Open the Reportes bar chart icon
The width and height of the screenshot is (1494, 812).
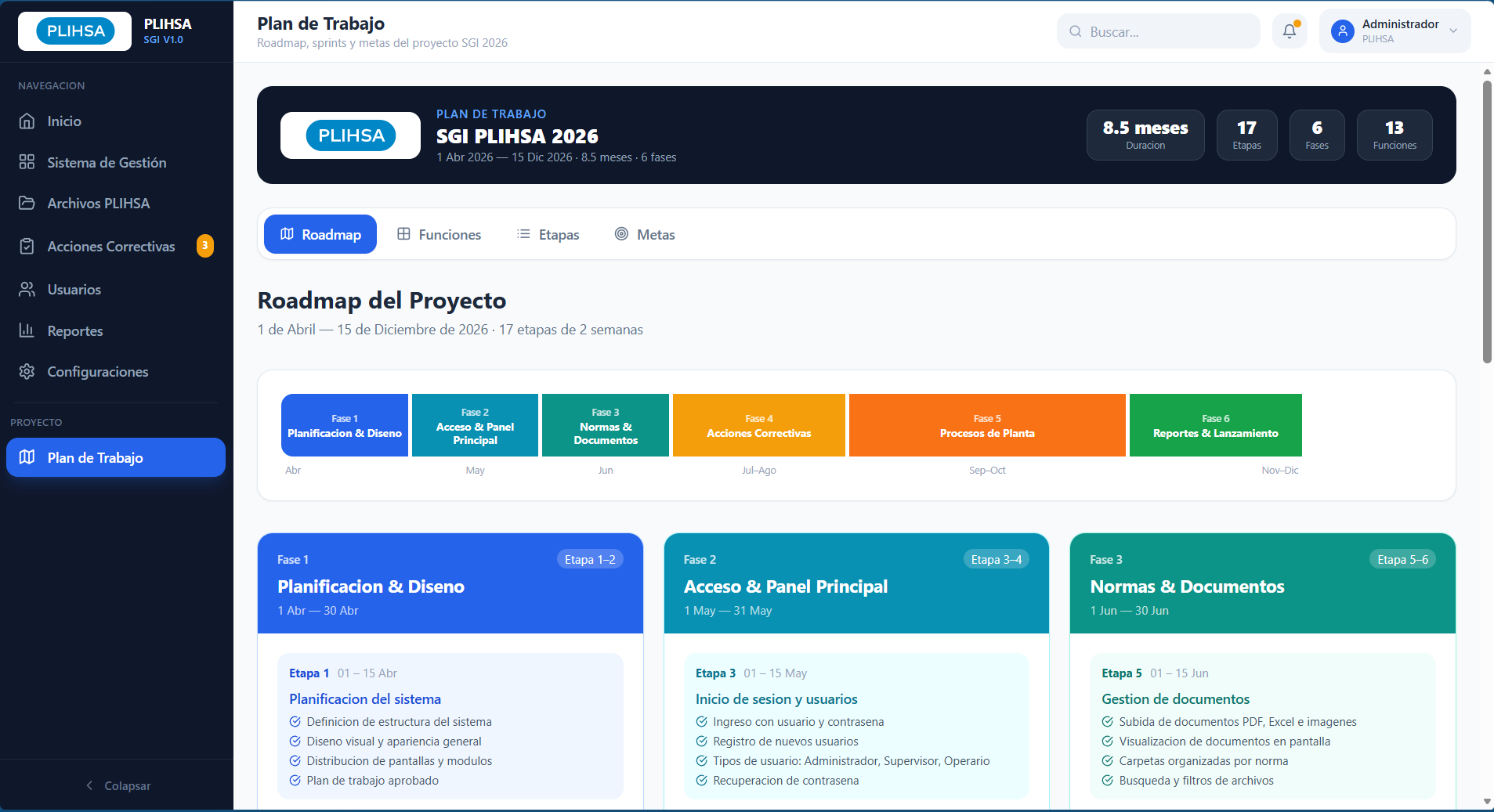27,330
